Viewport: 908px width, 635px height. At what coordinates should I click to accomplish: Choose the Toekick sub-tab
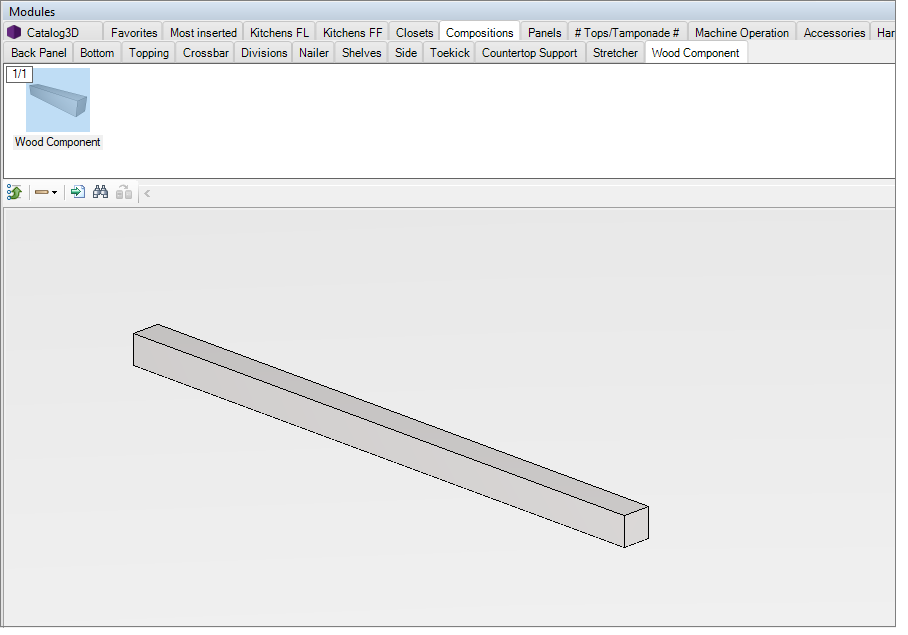pos(449,53)
